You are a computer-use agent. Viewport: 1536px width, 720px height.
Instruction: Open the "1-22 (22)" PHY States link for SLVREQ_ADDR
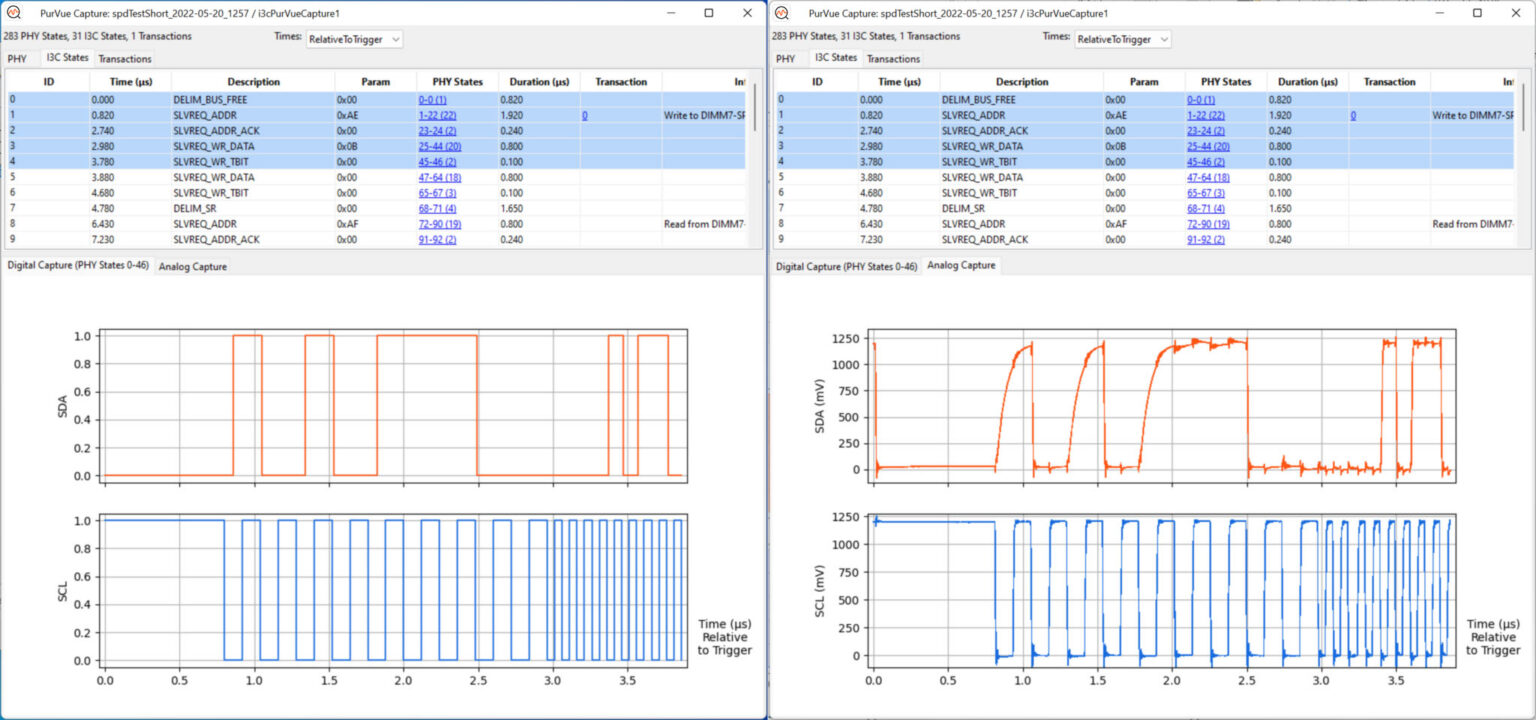(440, 115)
